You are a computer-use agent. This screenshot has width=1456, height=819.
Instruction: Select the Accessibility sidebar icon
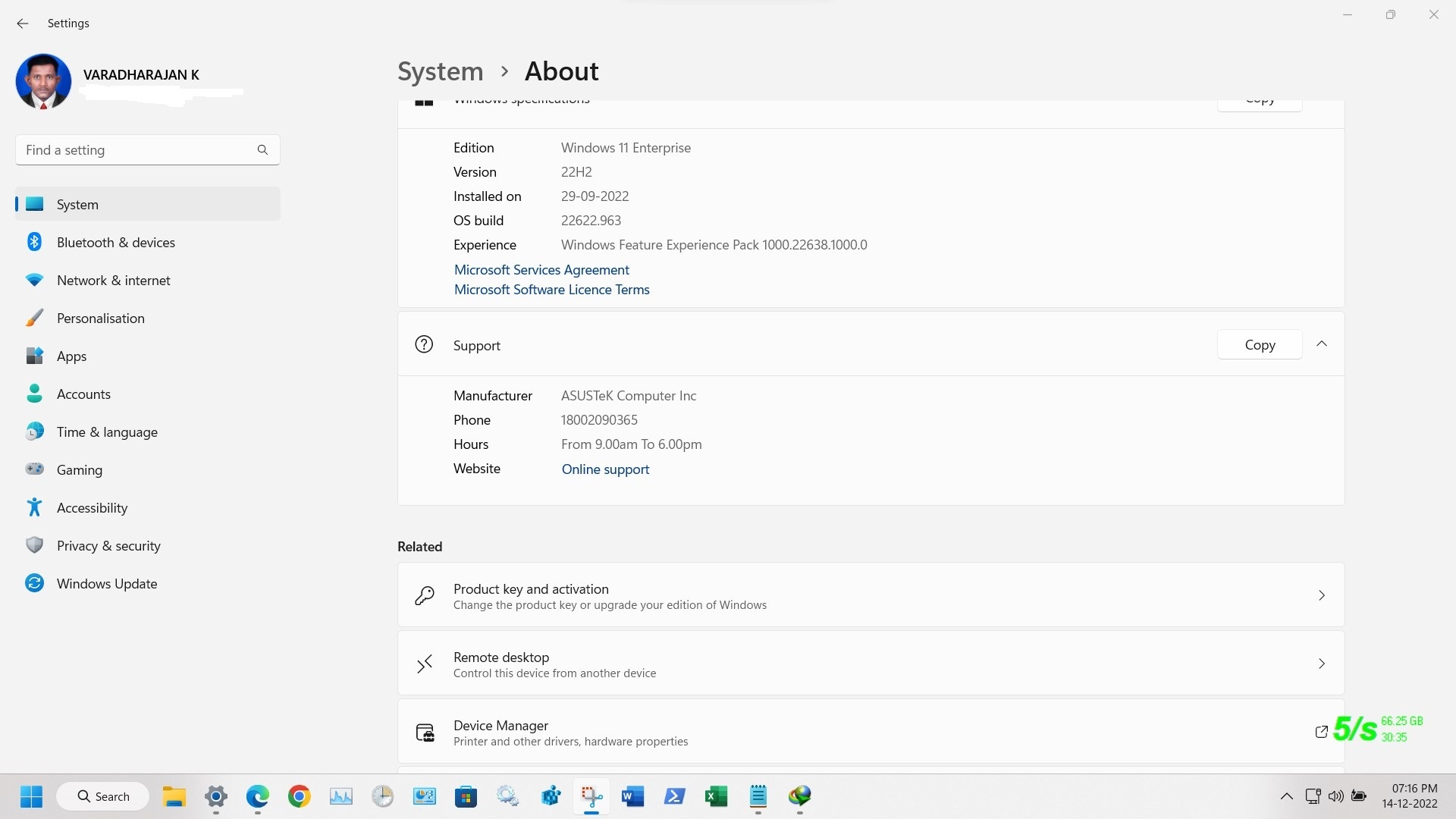[34, 507]
